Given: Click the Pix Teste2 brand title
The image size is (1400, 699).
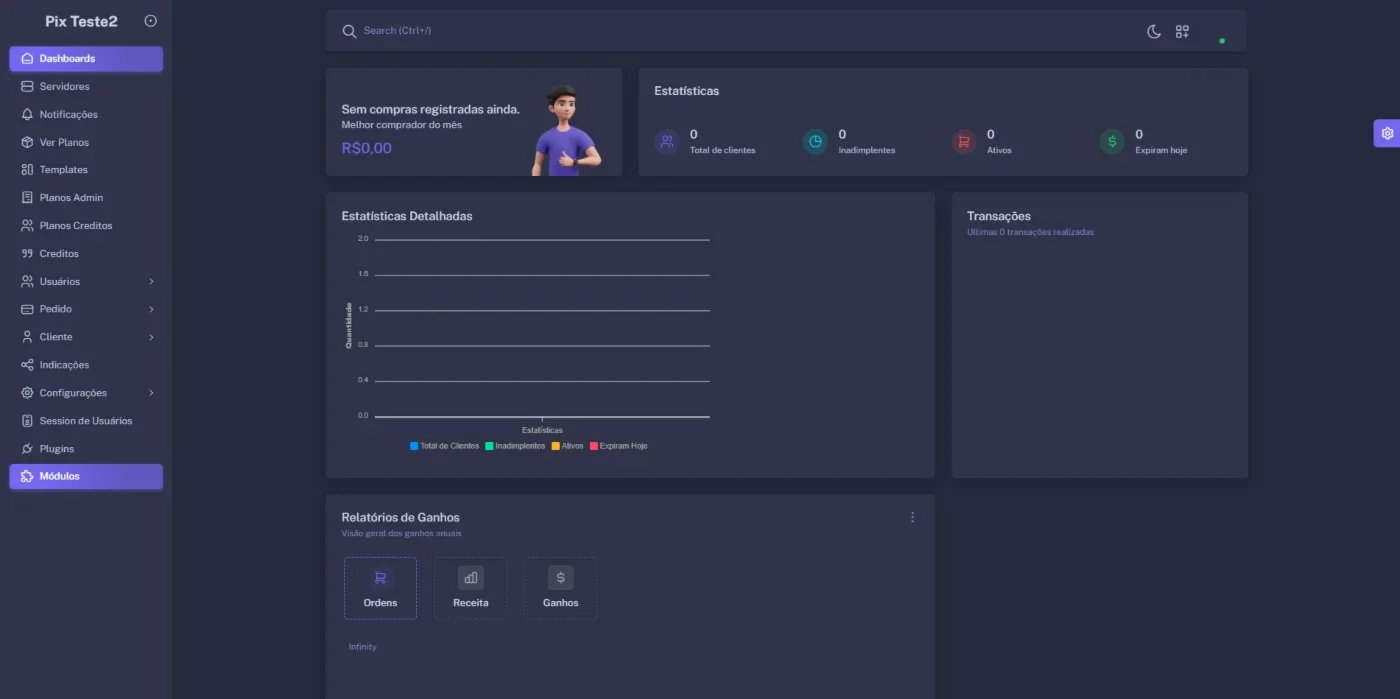Looking at the screenshot, I should click(x=81, y=21).
